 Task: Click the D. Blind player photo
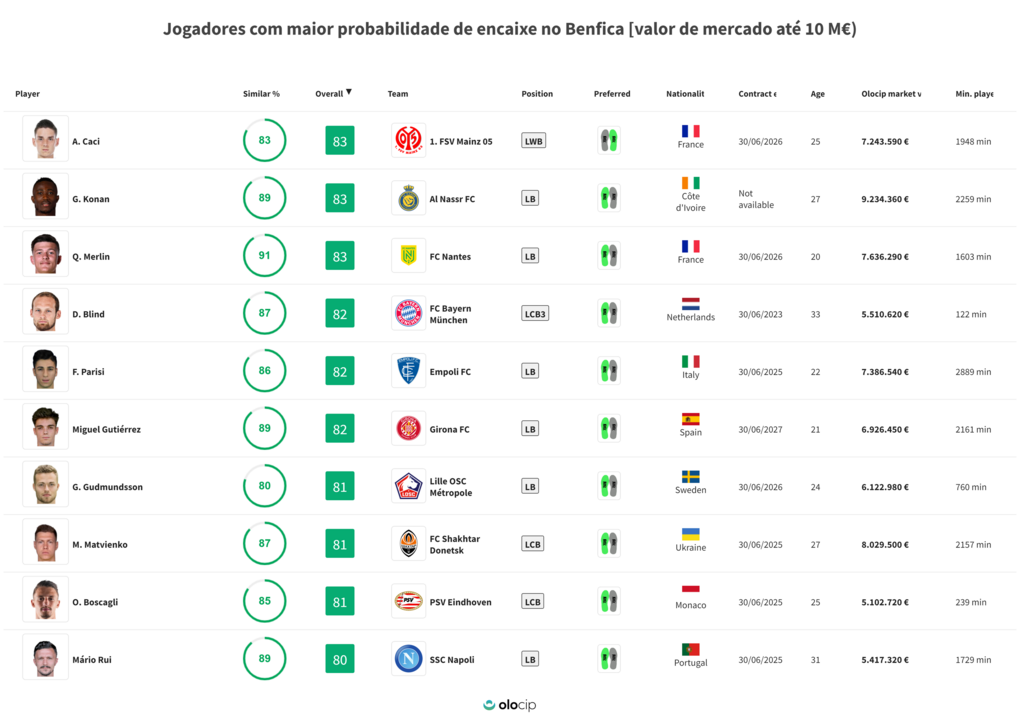pos(46,314)
